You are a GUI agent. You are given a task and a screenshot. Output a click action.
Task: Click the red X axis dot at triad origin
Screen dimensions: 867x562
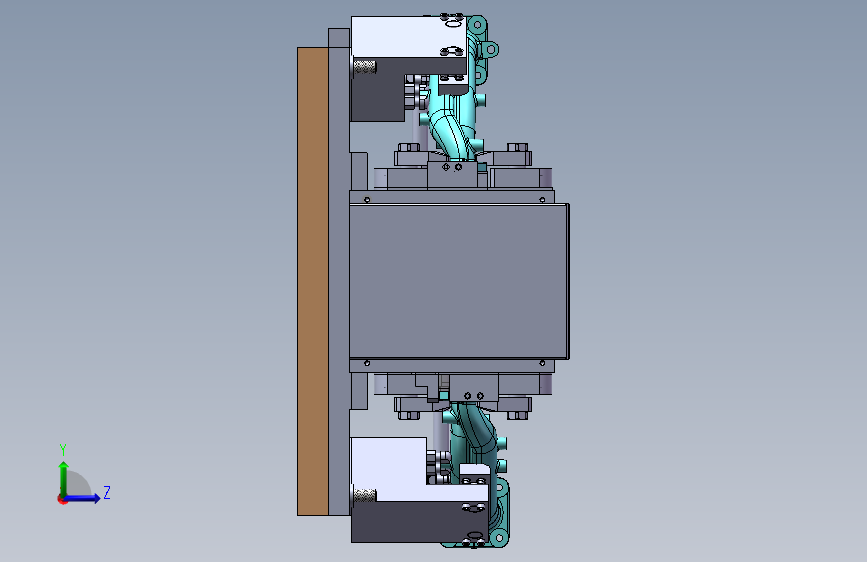(x=62, y=500)
